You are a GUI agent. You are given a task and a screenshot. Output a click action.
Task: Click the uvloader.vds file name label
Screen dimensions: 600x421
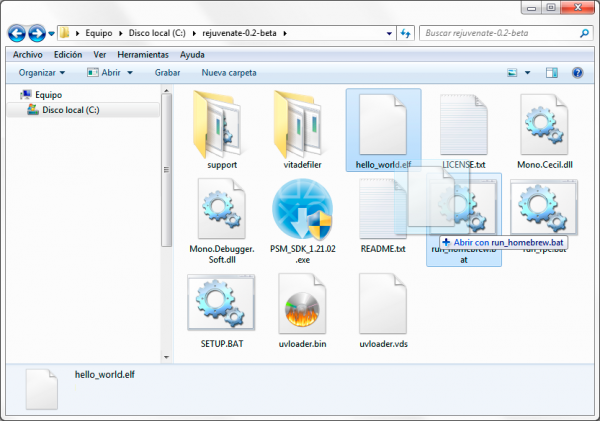(x=383, y=344)
